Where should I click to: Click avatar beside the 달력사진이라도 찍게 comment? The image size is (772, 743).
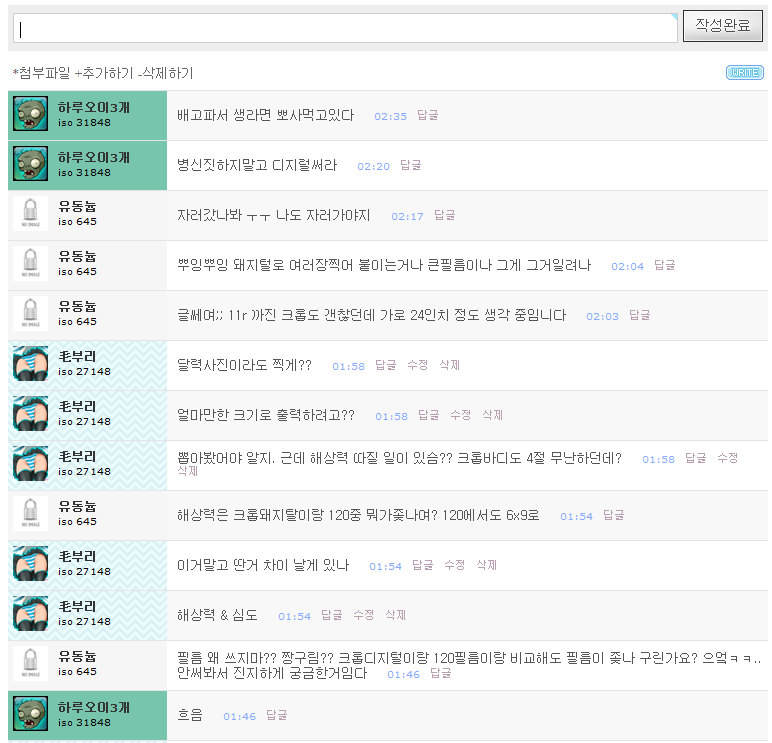click(x=30, y=365)
